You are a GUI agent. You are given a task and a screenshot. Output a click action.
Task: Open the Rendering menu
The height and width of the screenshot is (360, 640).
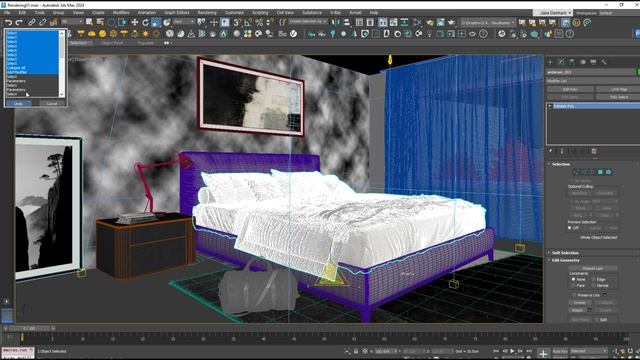tap(207, 13)
